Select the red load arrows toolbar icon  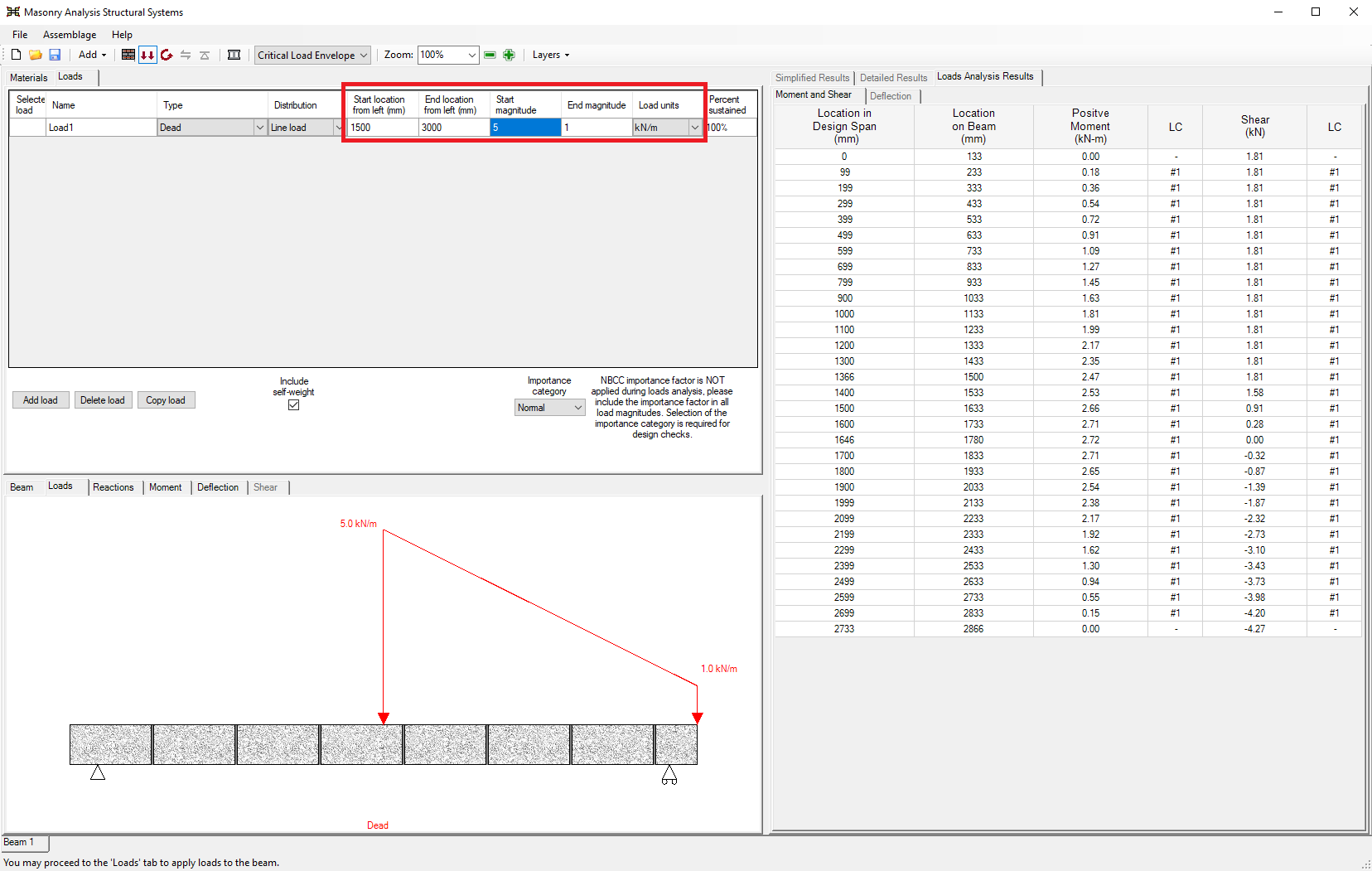click(147, 55)
